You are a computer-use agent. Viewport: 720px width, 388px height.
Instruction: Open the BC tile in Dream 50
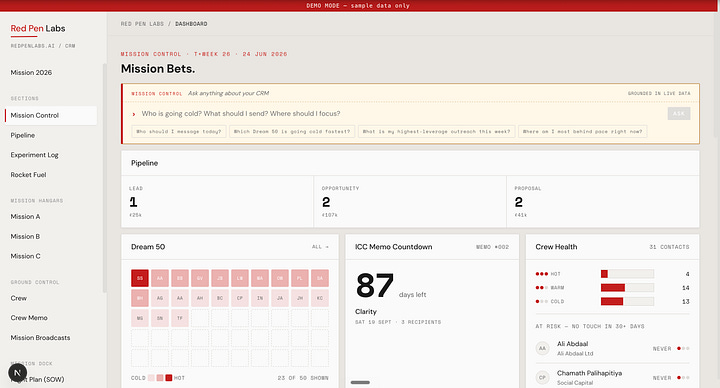(220, 298)
